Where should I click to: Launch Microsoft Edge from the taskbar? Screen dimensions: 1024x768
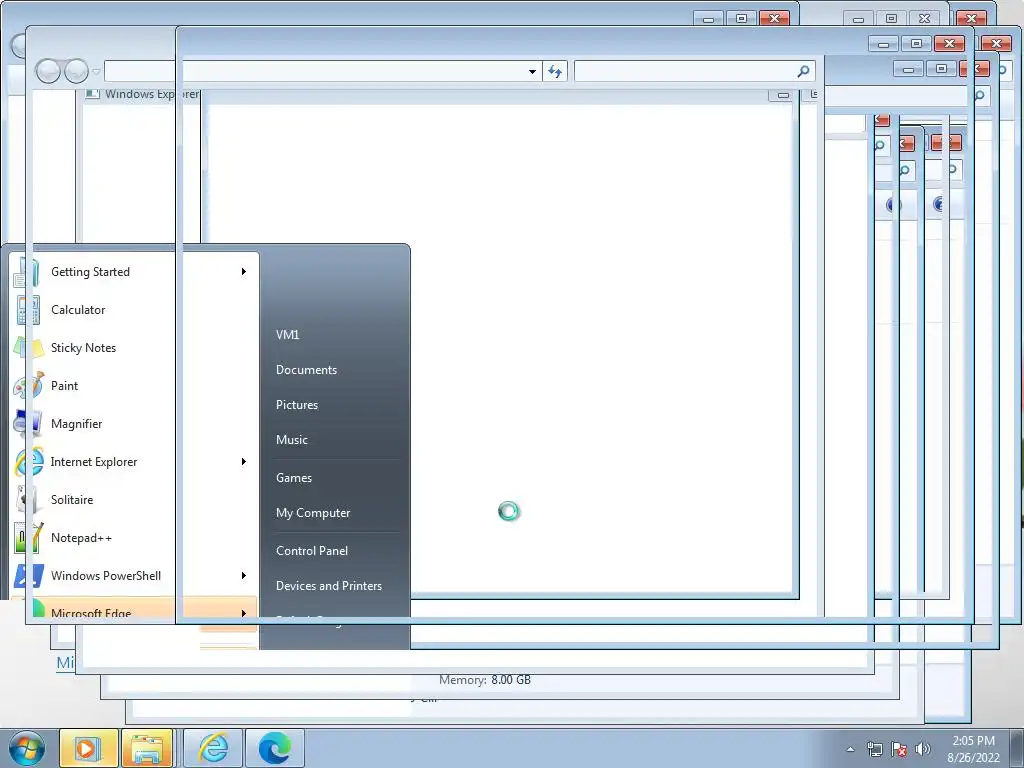tap(274, 748)
